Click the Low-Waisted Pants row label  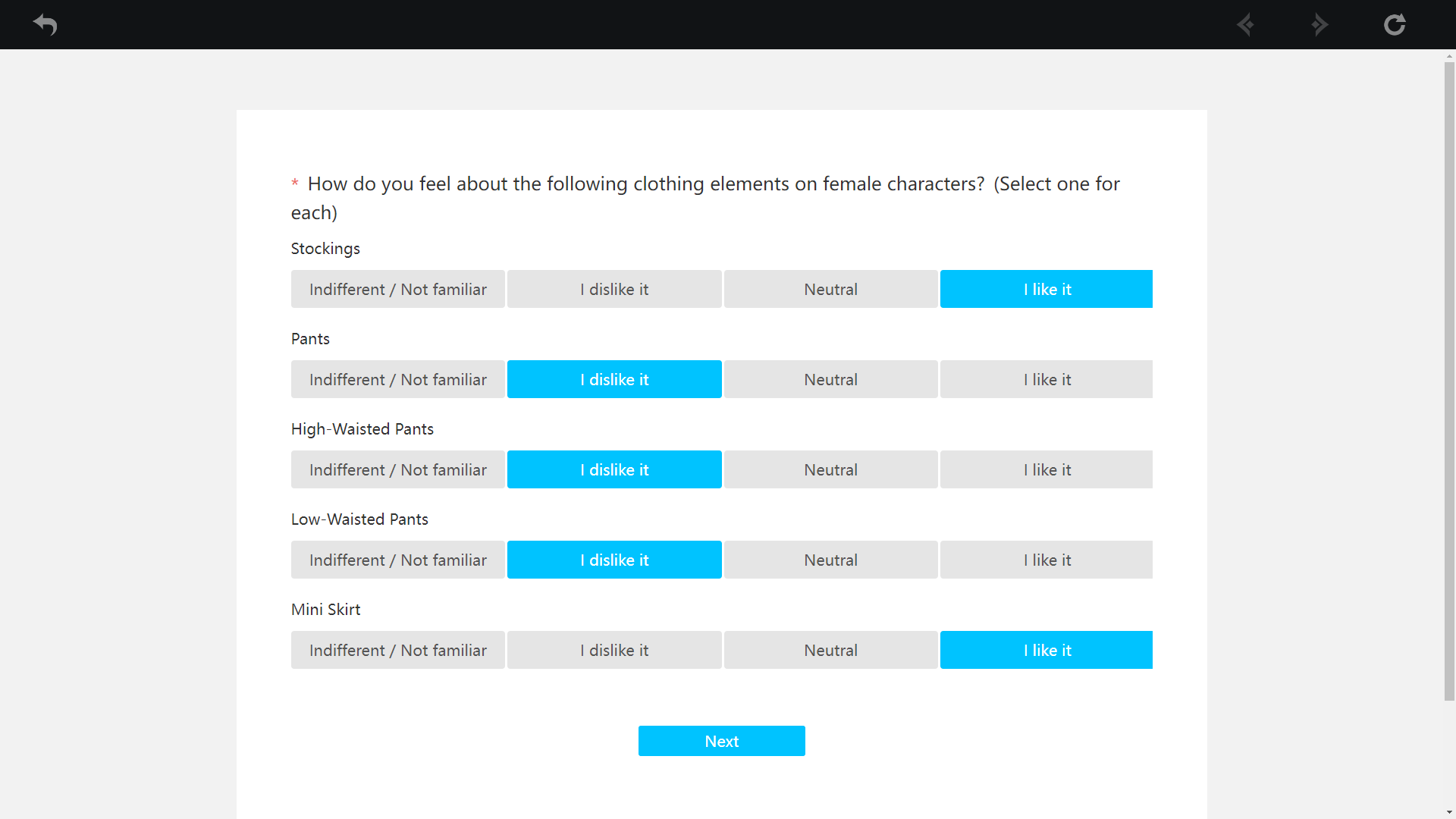tap(359, 519)
